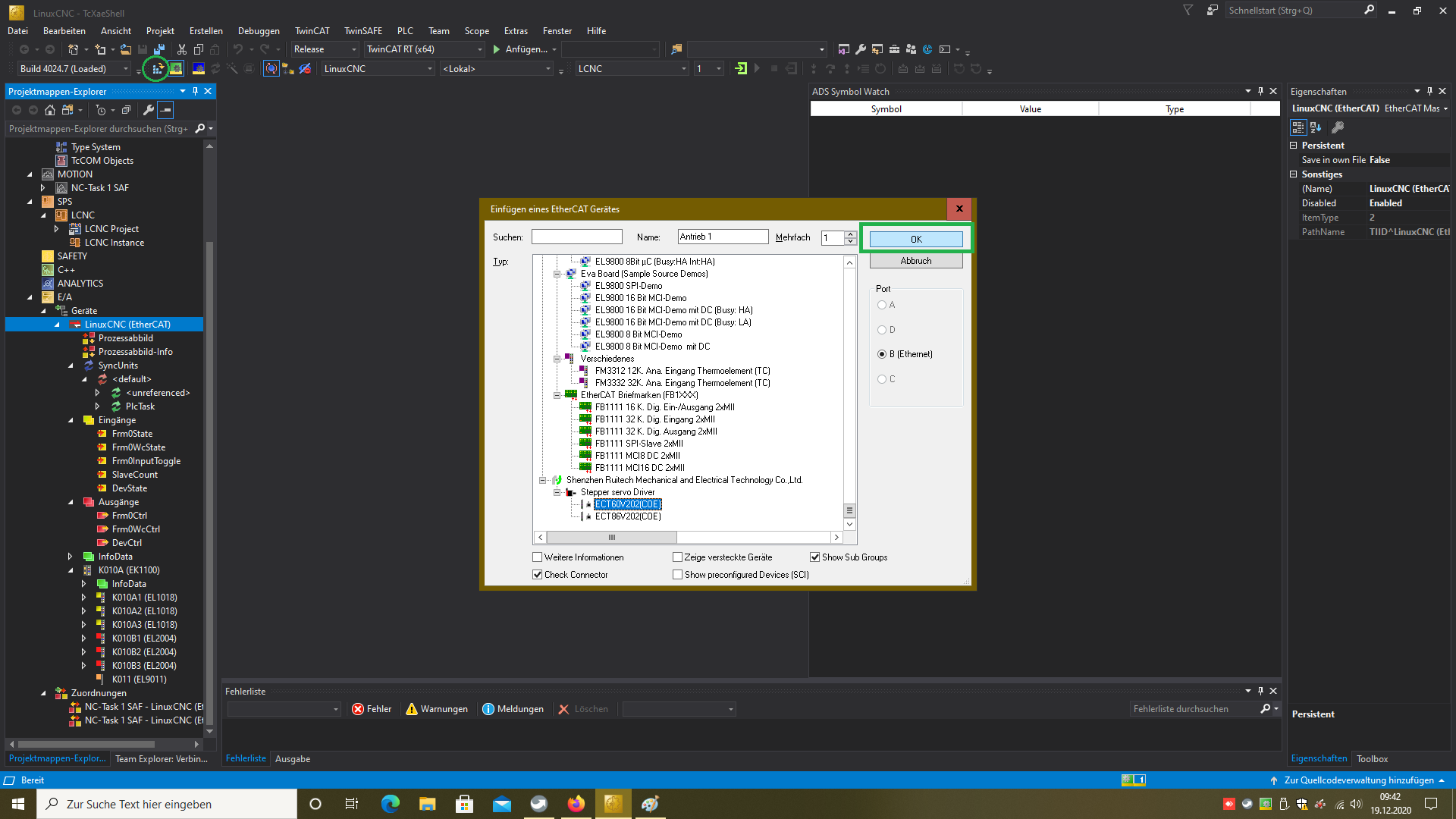Click the New Project toolbar icon
The width and height of the screenshot is (1456, 819).
74,49
